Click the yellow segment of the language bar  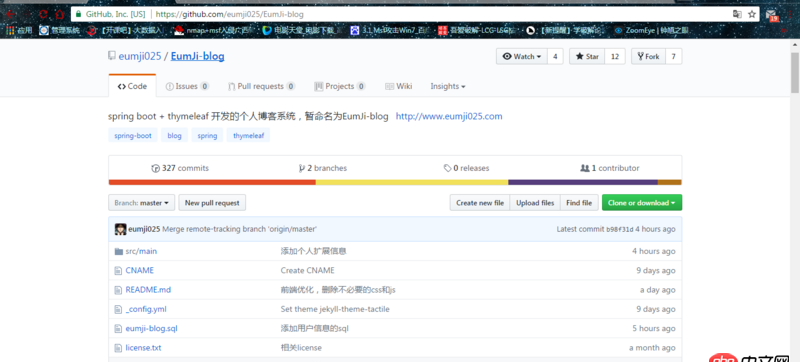412,182
